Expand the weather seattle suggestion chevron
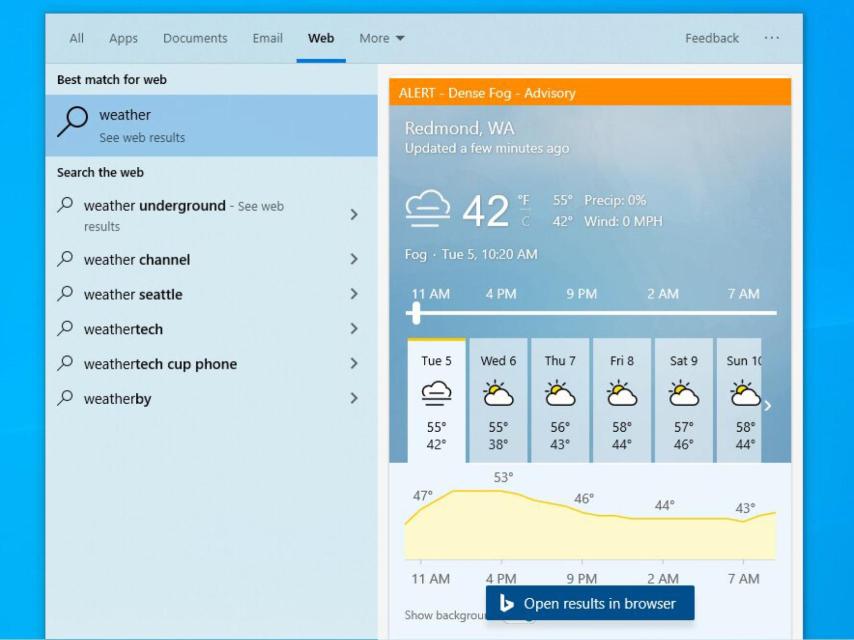 [x=354, y=294]
